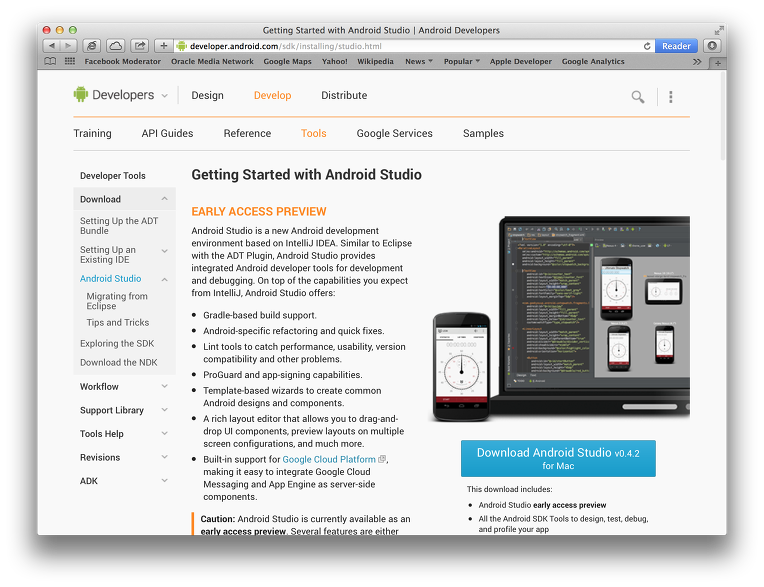Open the Apple Developer bookmark
Image resolution: width=764 pixels, height=587 pixels.
520,61
